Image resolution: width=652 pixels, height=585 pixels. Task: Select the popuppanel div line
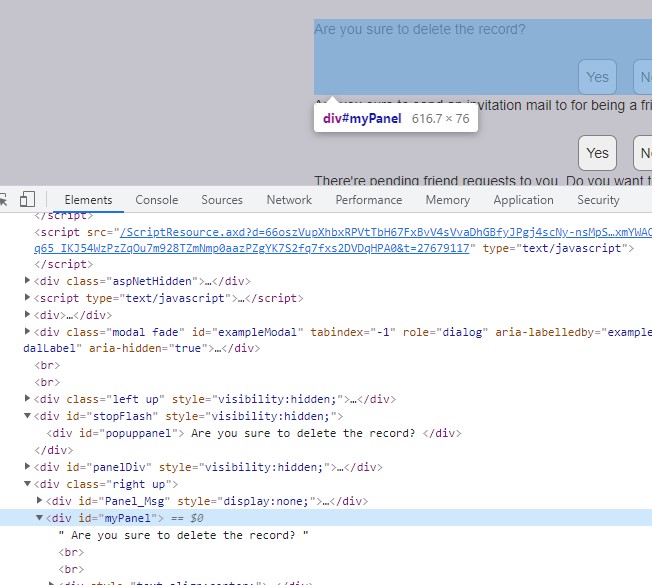pos(254,433)
